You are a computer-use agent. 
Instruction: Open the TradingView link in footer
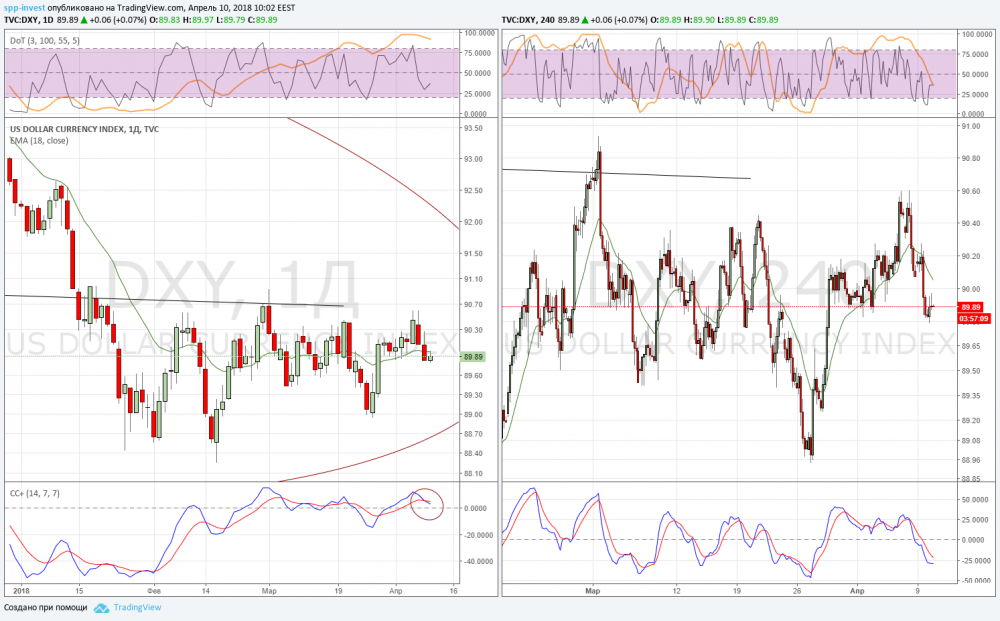137,608
